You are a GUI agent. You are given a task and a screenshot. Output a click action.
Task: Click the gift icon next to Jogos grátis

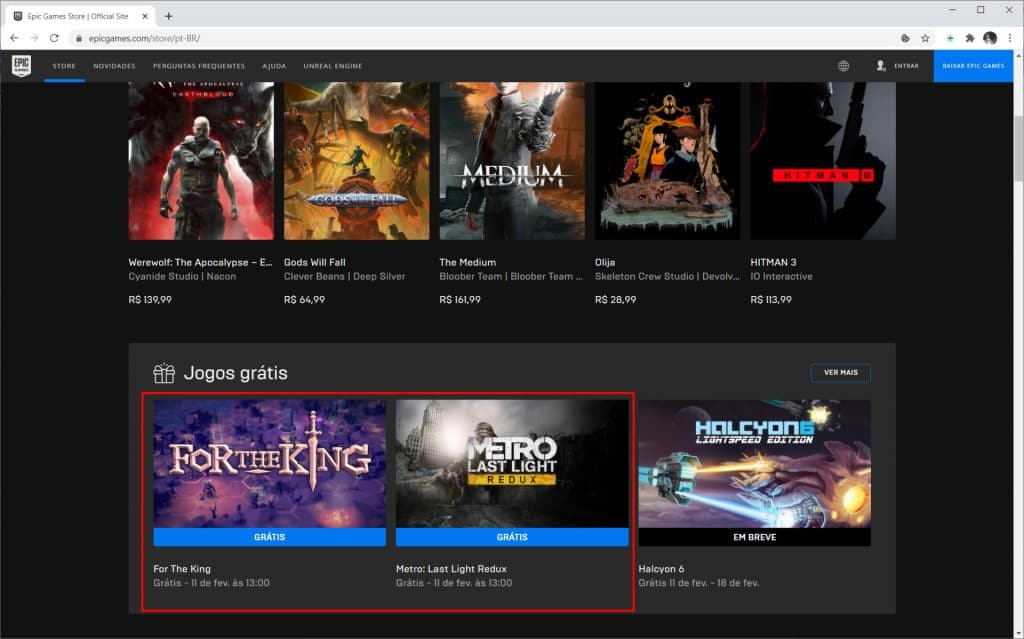164,373
